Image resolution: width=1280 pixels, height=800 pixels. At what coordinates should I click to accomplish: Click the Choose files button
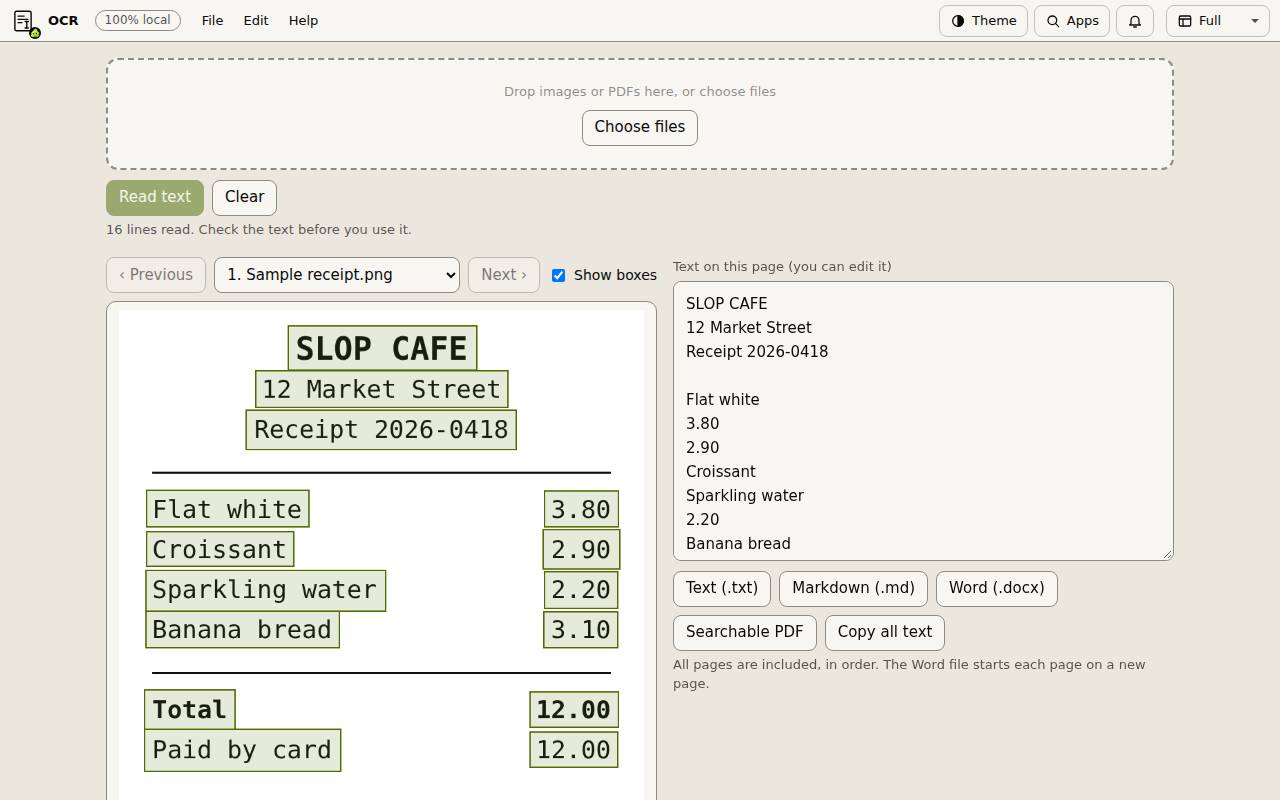coord(640,127)
